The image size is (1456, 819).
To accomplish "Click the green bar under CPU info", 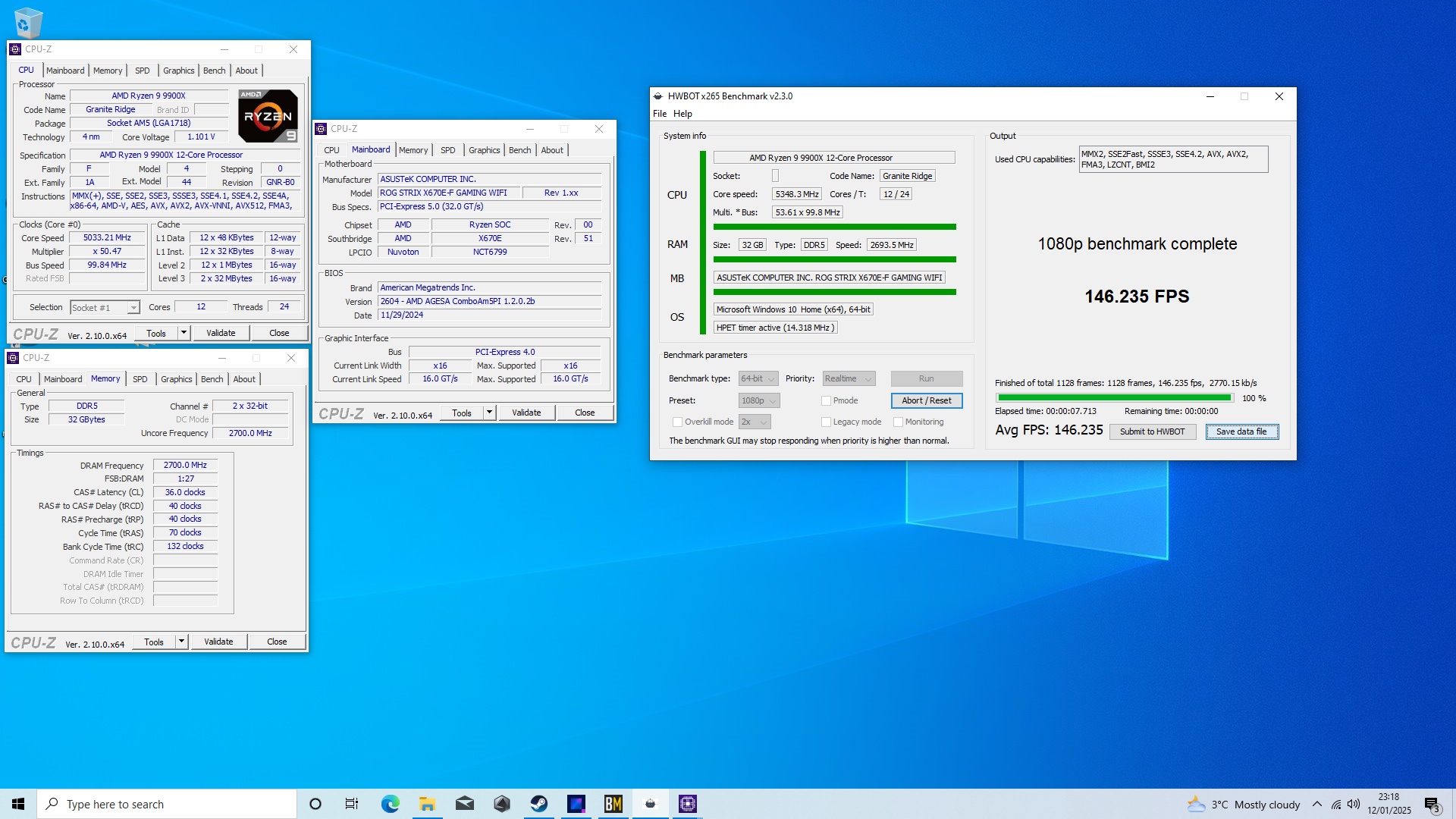I will click(835, 227).
